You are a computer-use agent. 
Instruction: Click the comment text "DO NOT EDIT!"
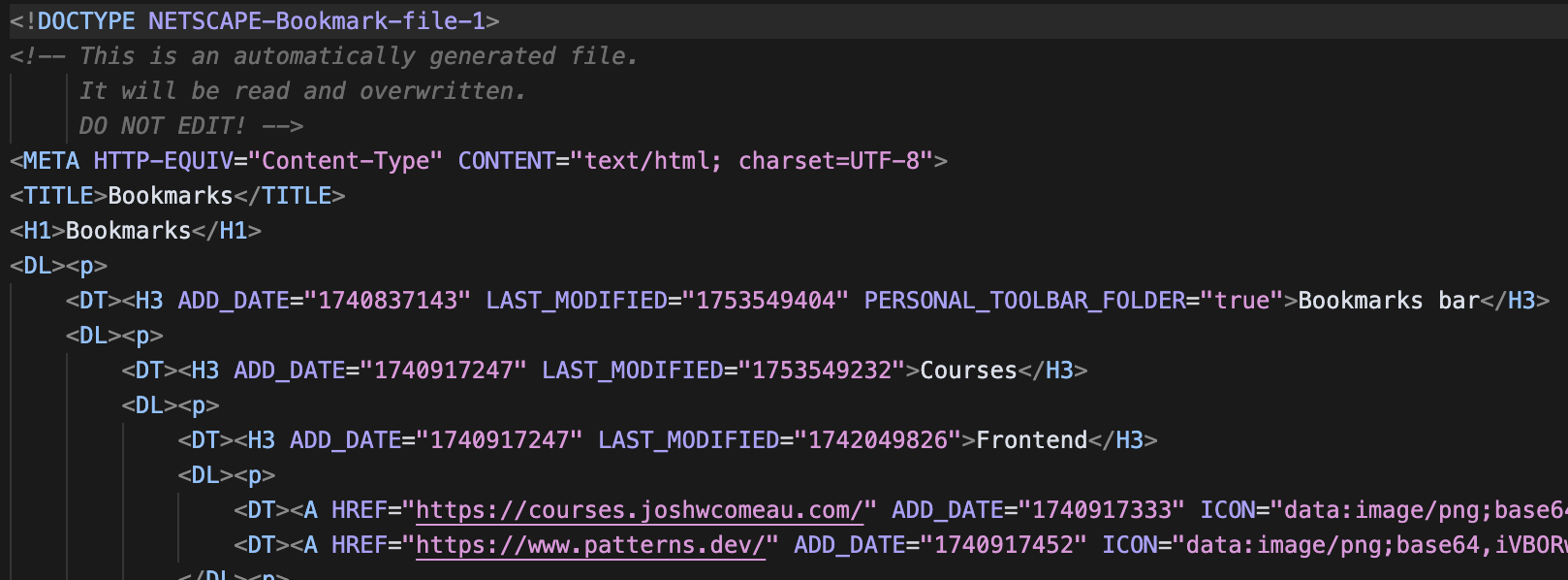[163, 126]
